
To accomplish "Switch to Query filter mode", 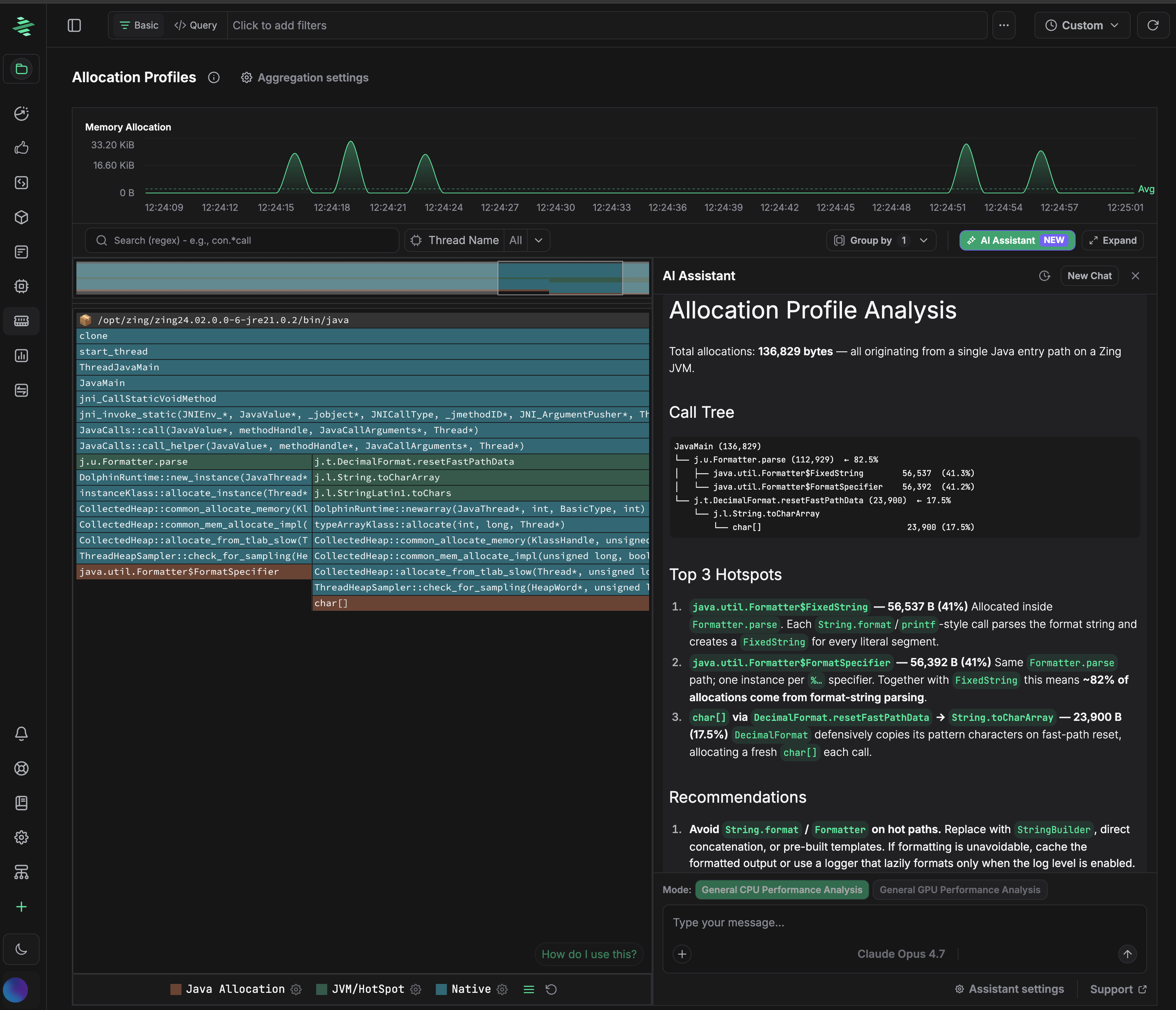I will [x=196, y=25].
